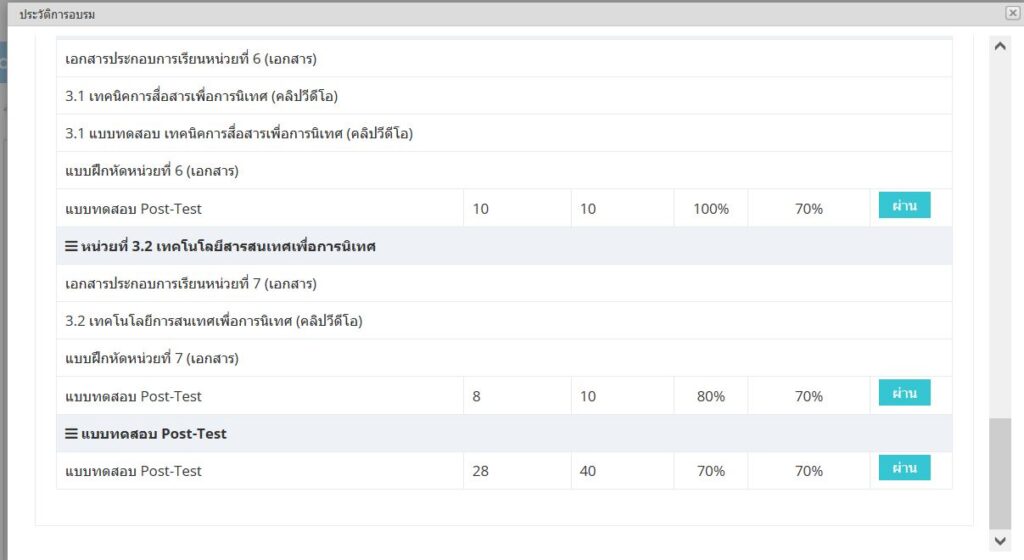Screen dimensions: 1024x560
Task: Click the scrollbar down arrow
Action: [x=1000, y=540]
